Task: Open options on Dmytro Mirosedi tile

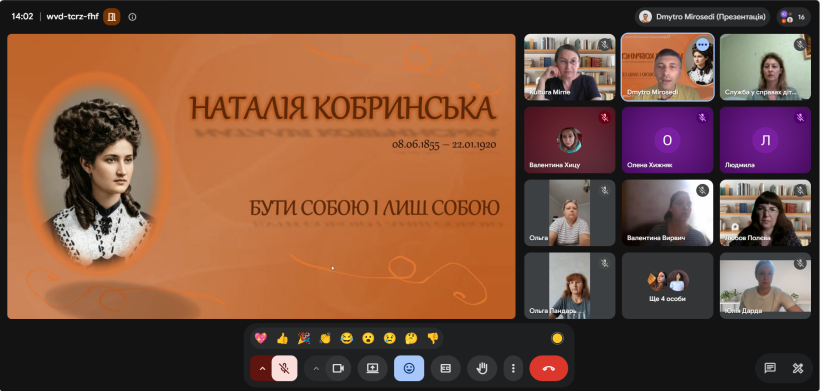Action: (702, 45)
